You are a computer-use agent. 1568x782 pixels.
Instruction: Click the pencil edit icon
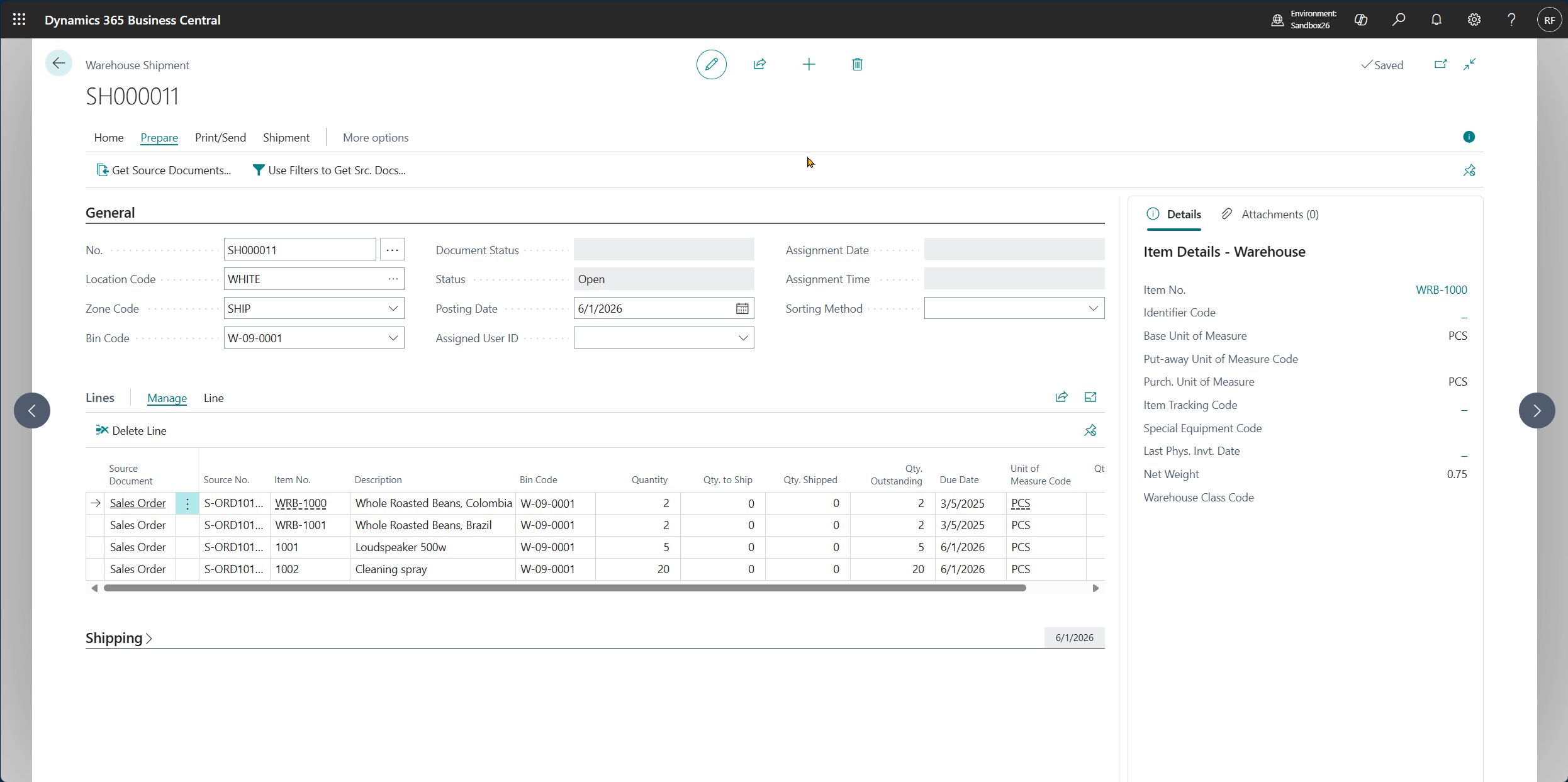point(711,64)
